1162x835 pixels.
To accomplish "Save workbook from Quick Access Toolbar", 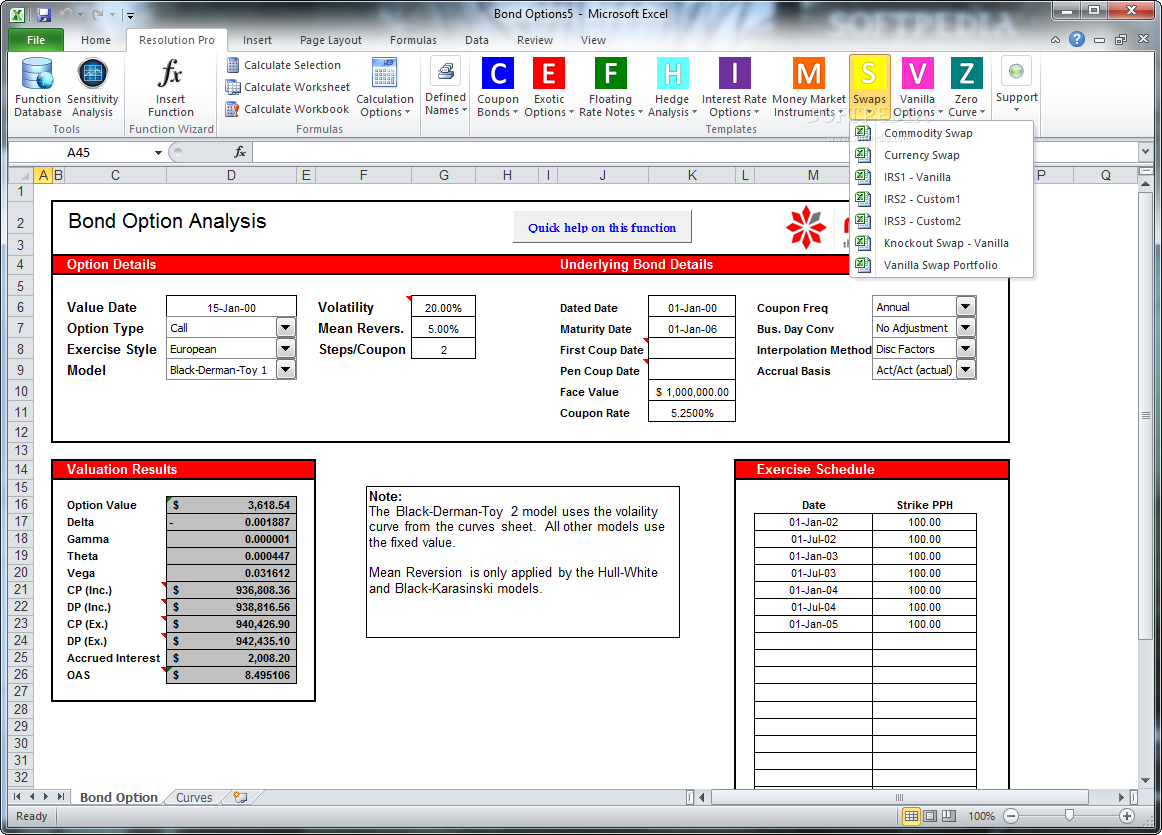I will pyautogui.click(x=43, y=14).
